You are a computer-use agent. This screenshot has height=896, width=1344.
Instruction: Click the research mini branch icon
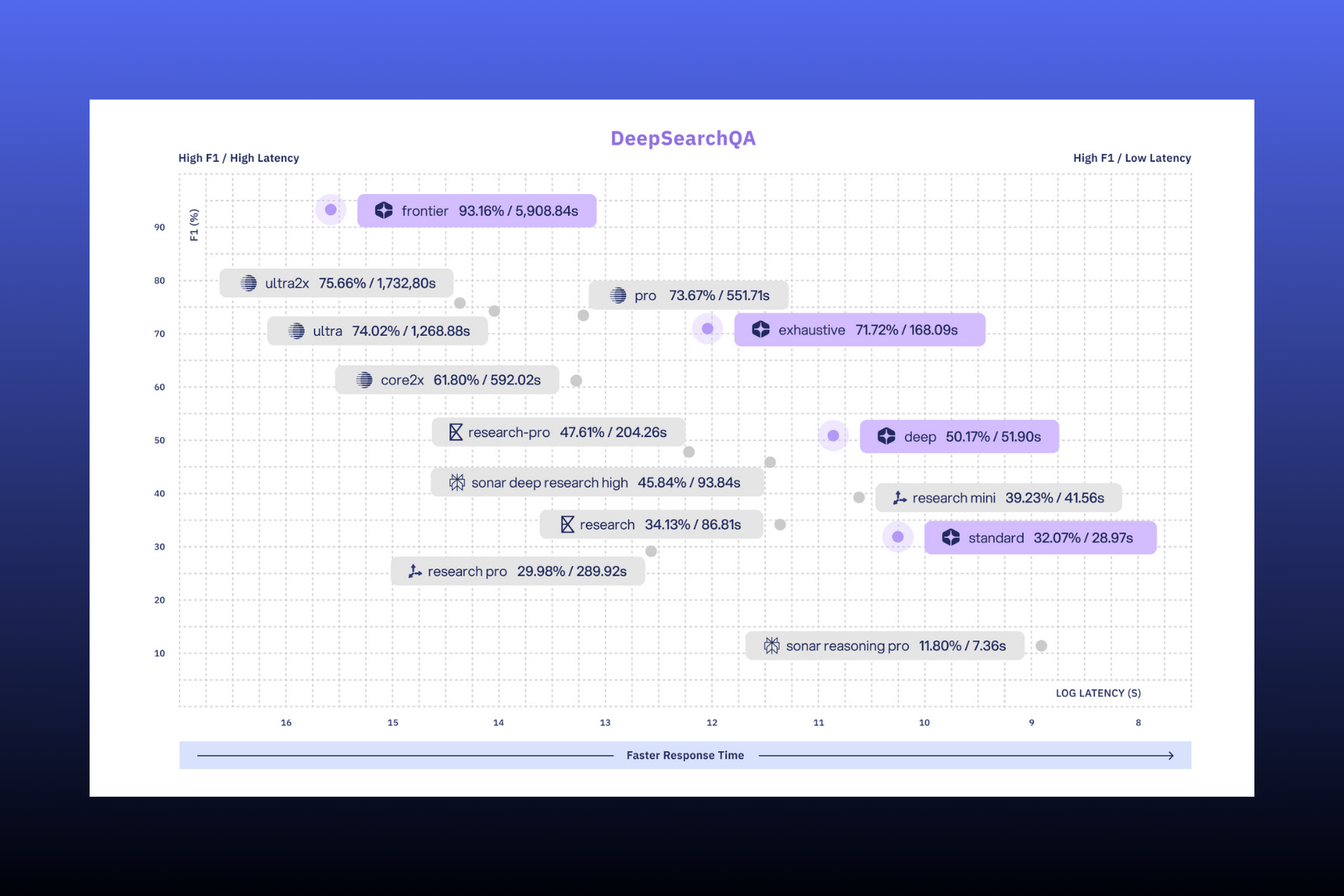[900, 498]
